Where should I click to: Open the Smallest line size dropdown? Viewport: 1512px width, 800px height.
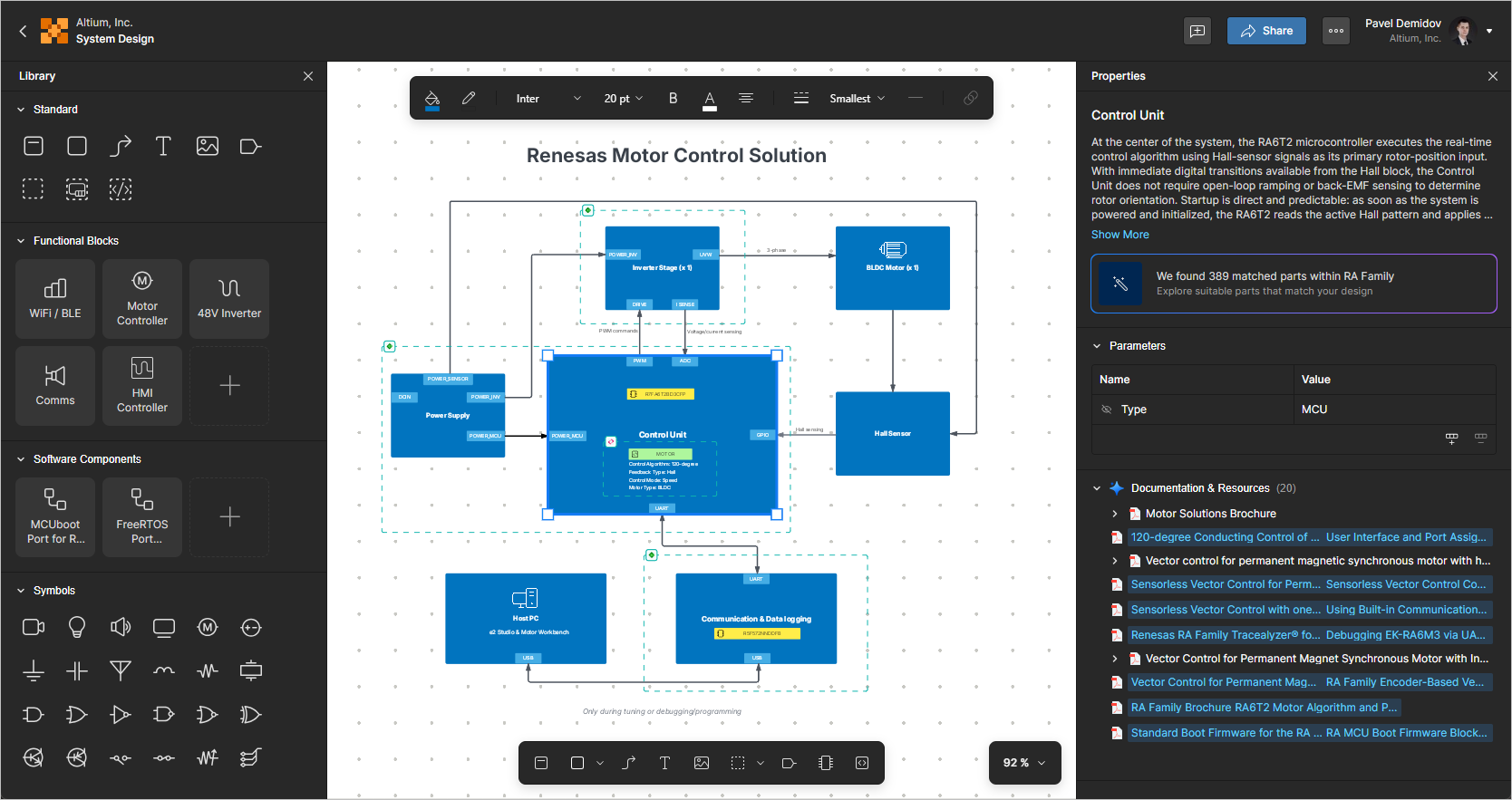pyautogui.click(x=858, y=98)
